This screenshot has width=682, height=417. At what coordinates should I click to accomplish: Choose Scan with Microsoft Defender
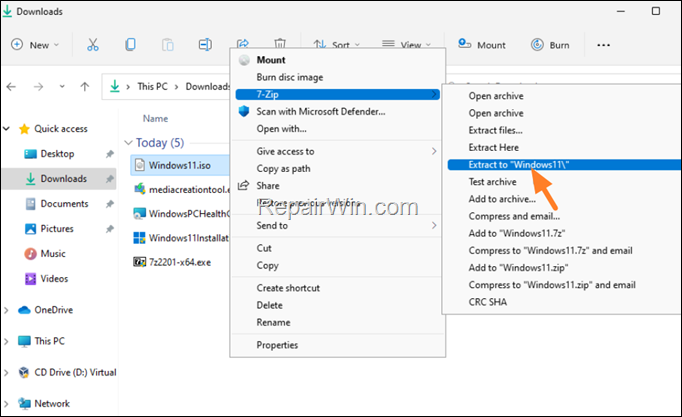338,111
